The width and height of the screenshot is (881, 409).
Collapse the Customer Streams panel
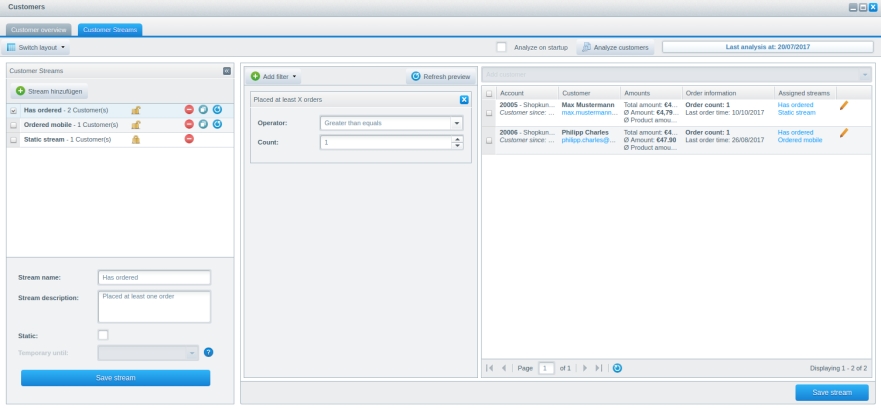pyautogui.click(x=226, y=71)
